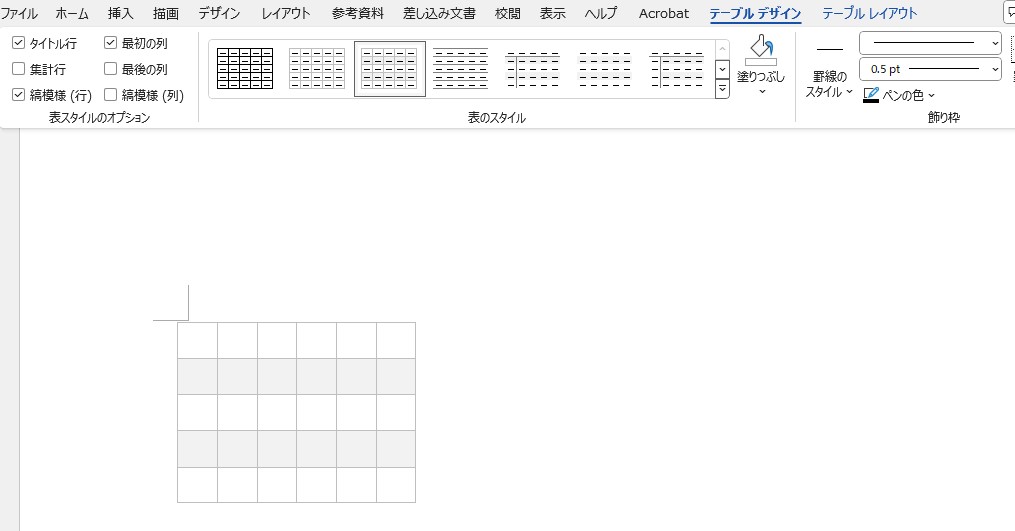This screenshot has height=531, width=1015.
Task: Pick the fourth table style thumbnail
Action: 461,69
